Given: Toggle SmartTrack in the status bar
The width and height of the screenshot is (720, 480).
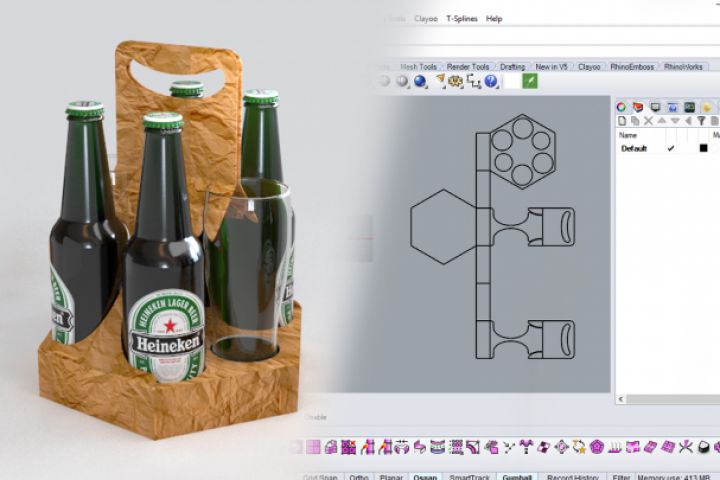Looking at the screenshot, I should point(469,477).
